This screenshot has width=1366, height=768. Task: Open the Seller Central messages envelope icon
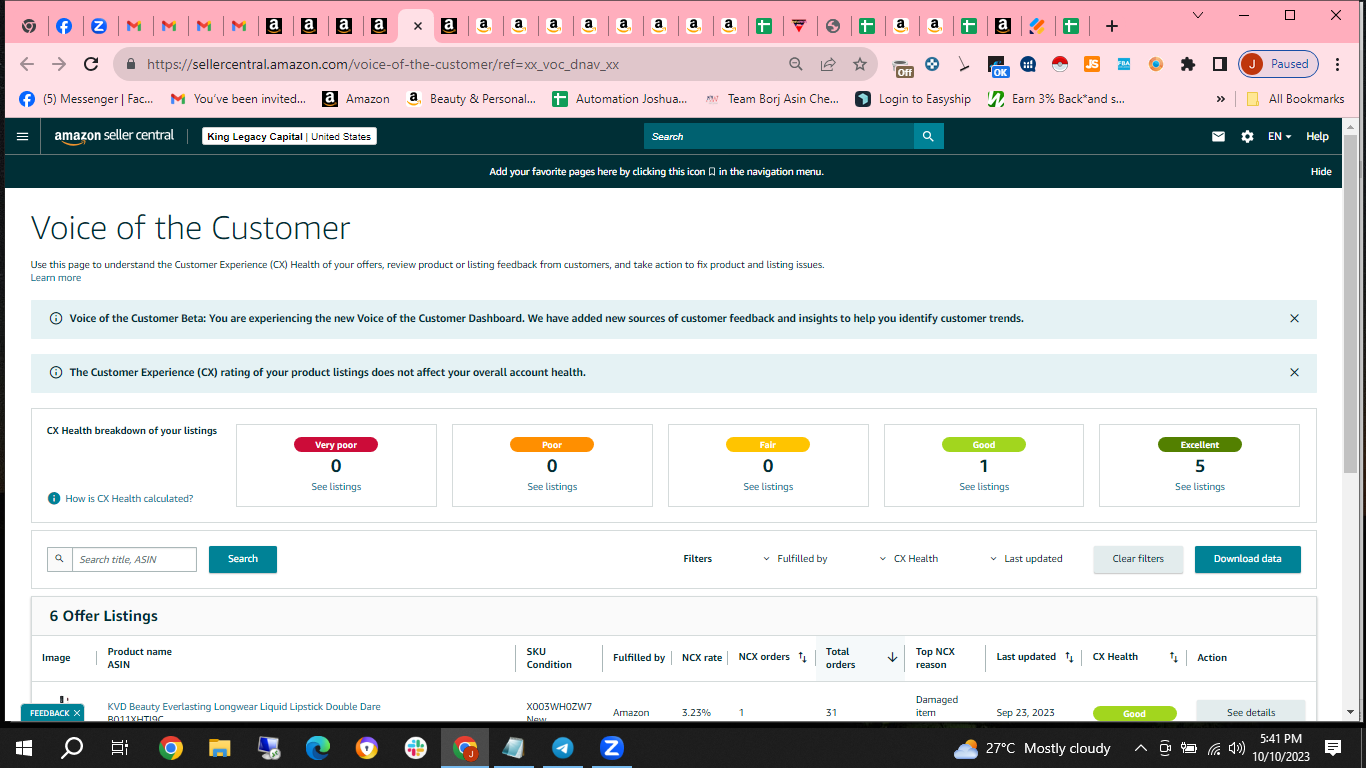coord(1218,137)
